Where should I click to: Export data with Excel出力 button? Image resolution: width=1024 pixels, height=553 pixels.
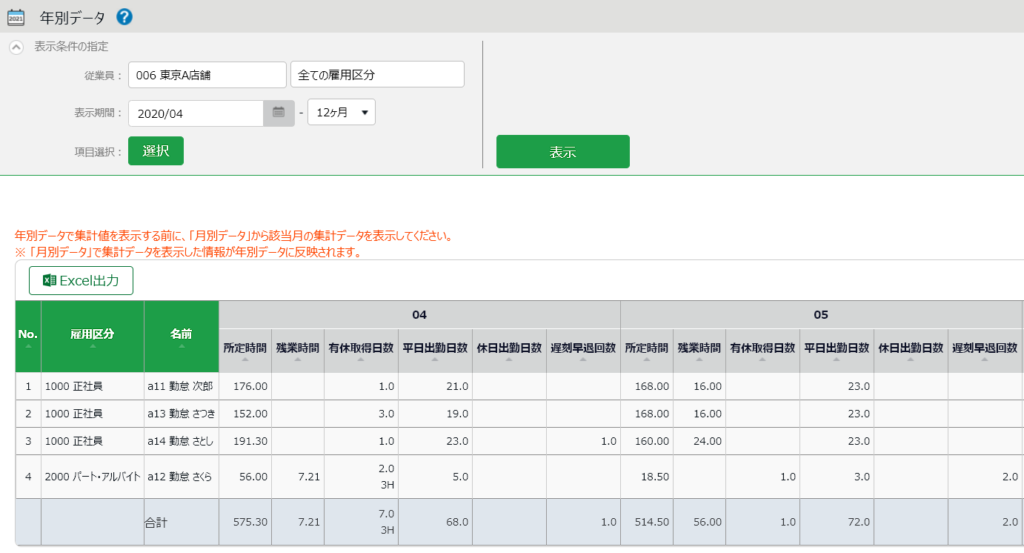(81, 281)
